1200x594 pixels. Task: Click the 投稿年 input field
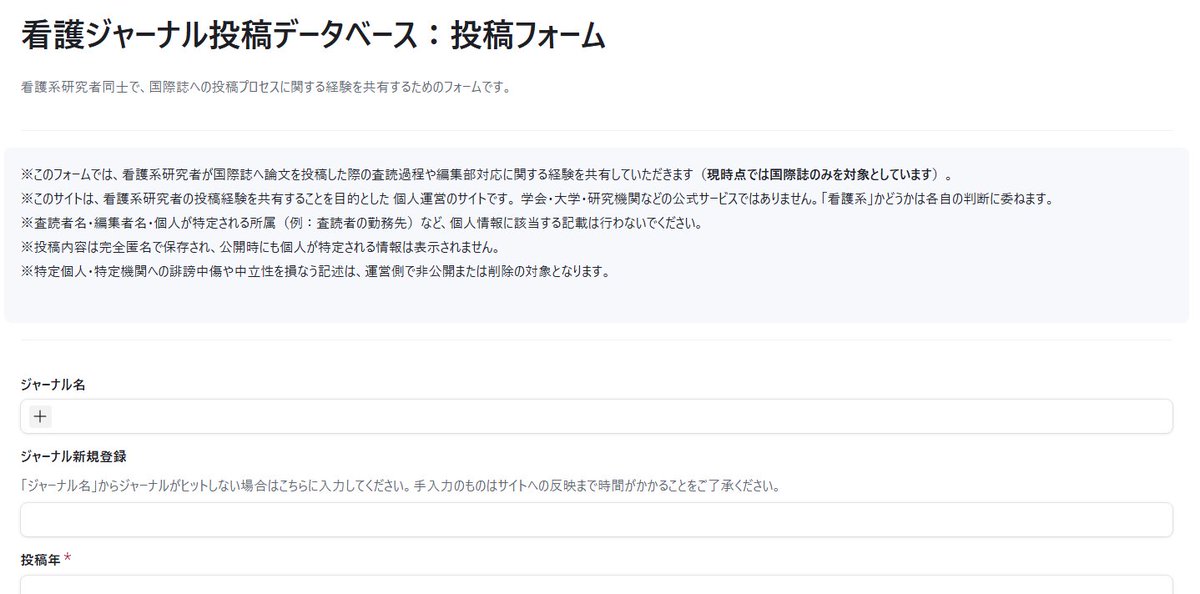[596, 584]
